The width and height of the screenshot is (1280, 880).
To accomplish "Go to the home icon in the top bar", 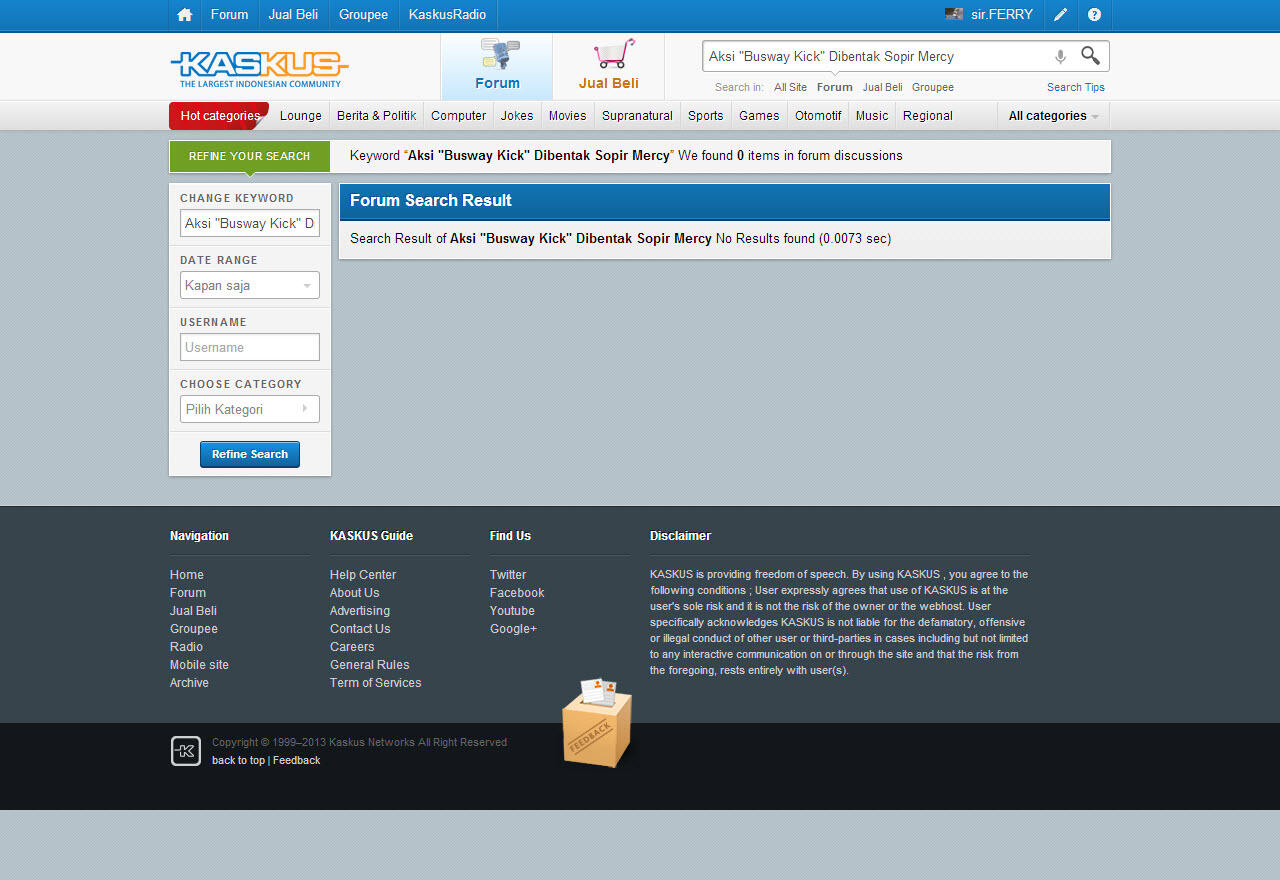I will coord(184,15).
